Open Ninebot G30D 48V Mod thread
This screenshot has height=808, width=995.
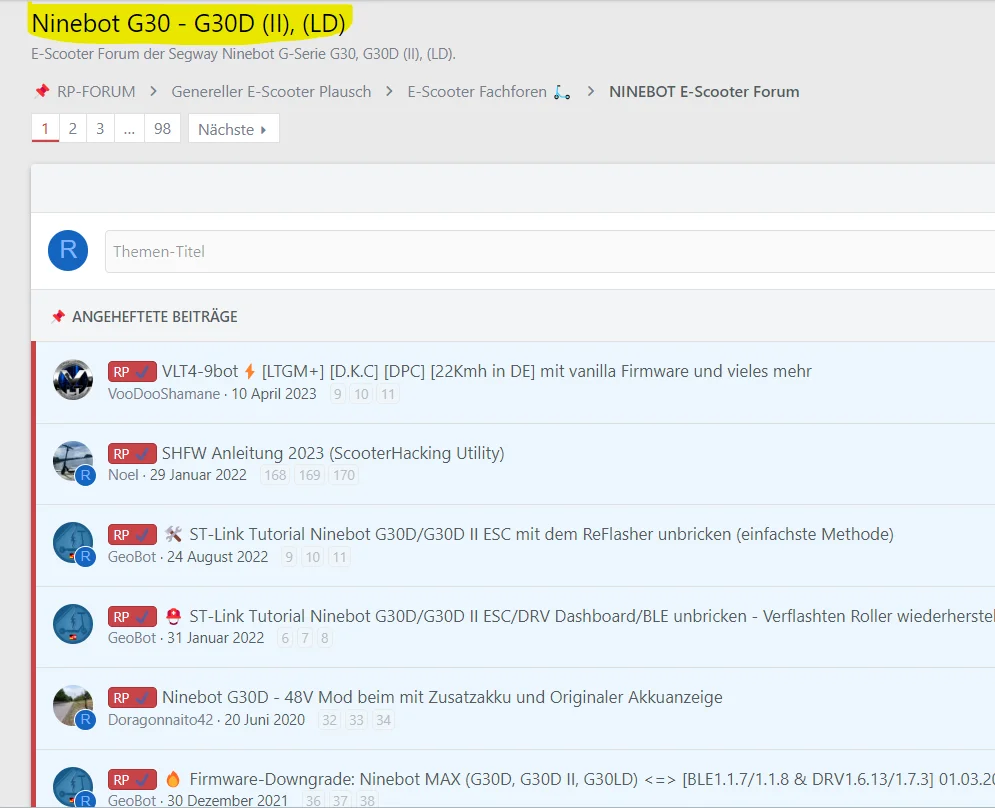pyautogui.click(x=442, y=697)
